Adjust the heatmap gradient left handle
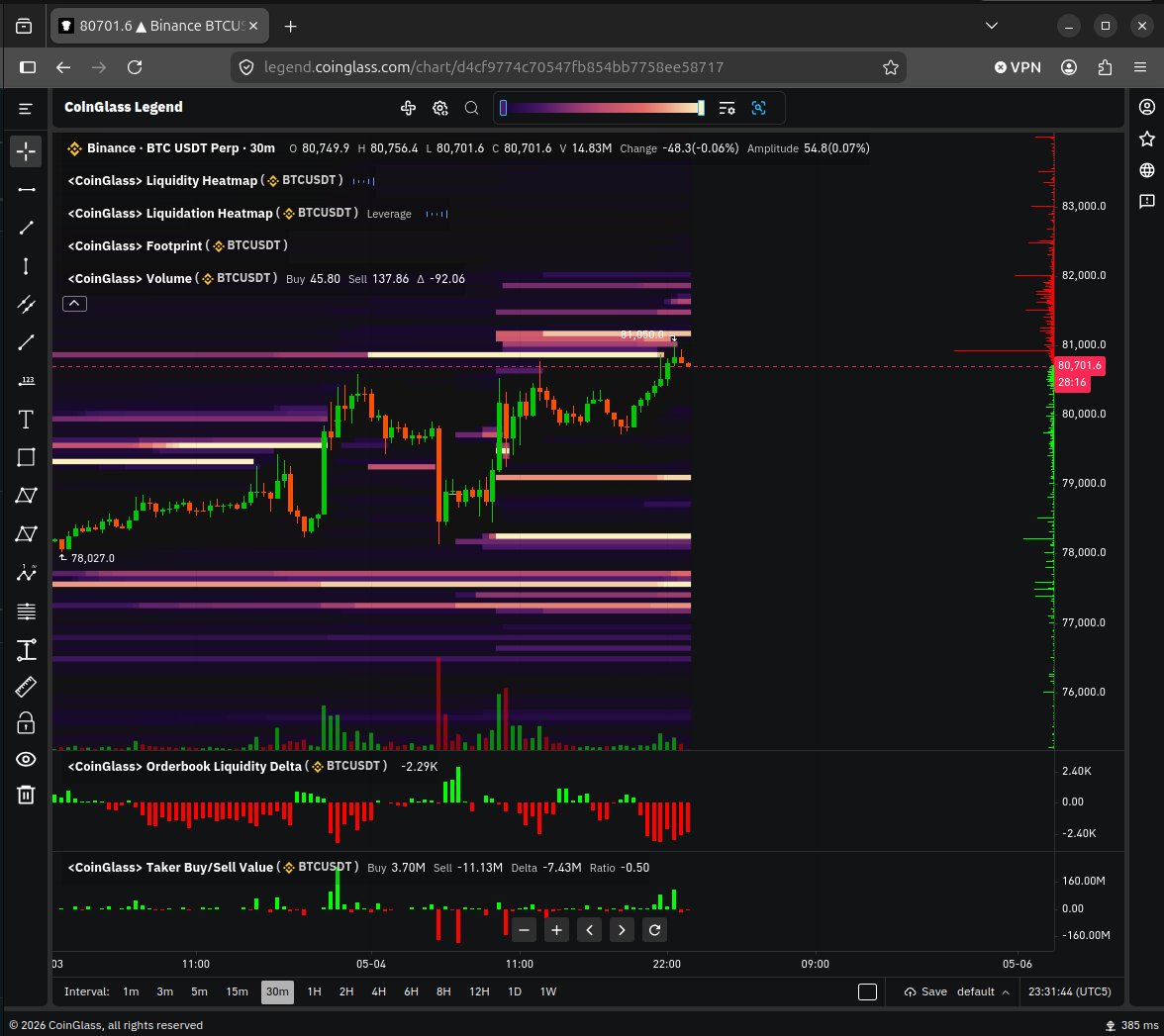 tap(503, 109)
